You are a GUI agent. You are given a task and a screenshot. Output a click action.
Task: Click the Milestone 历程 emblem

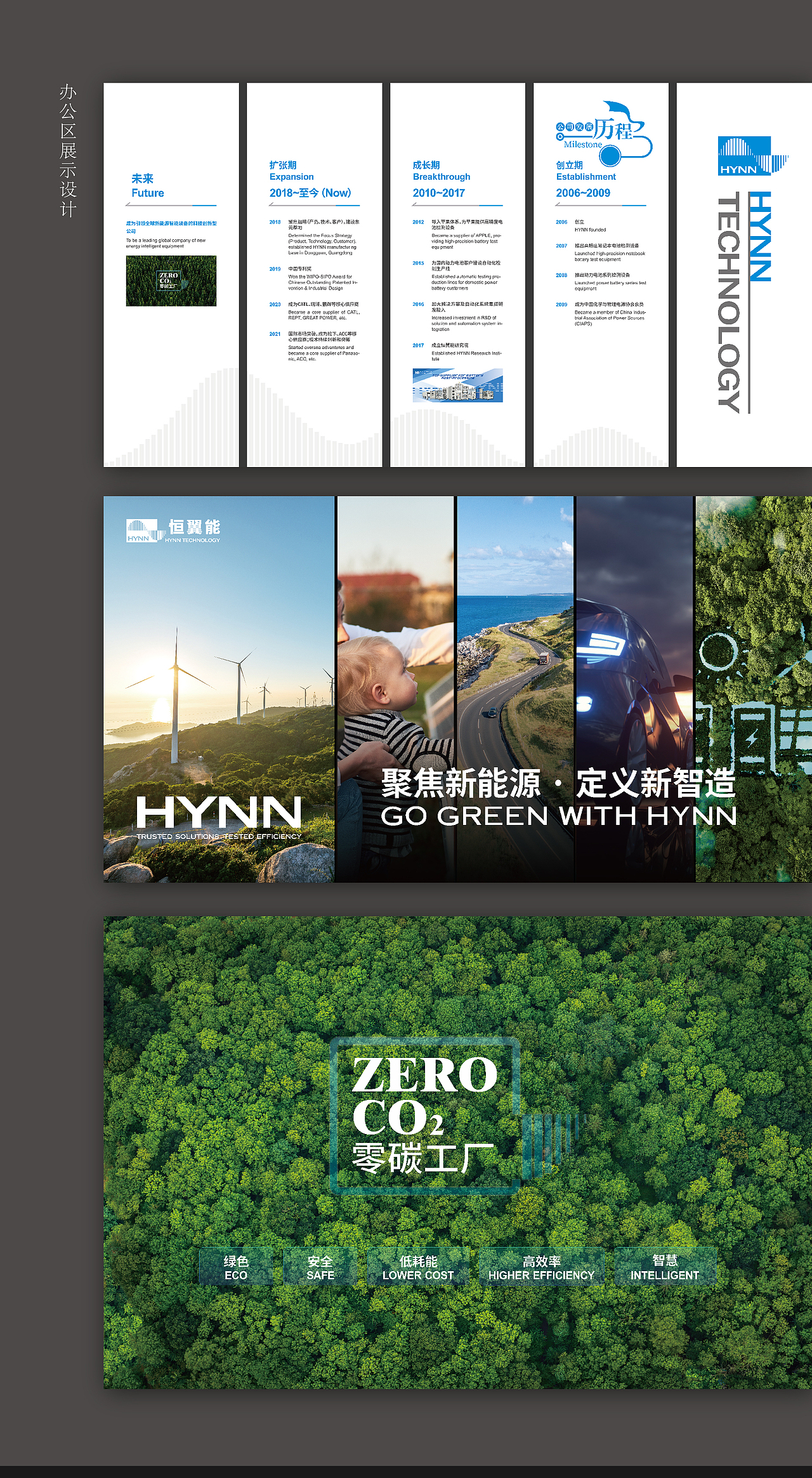point(604,134)
